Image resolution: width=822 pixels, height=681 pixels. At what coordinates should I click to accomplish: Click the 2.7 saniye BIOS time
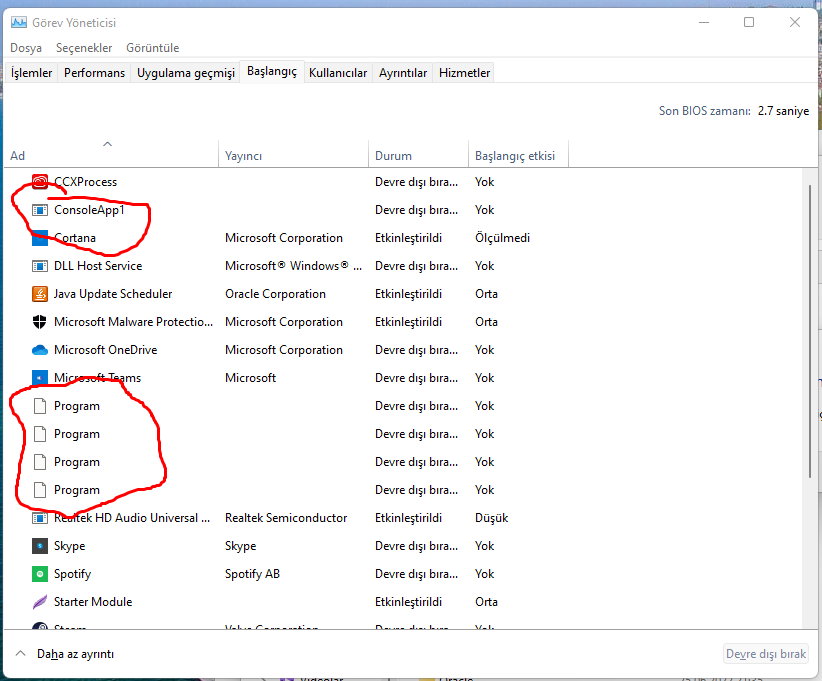(783, 111)
